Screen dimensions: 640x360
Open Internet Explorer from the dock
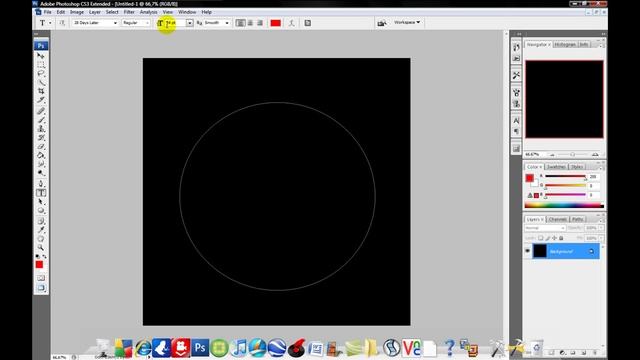click(x=143, y=348)
